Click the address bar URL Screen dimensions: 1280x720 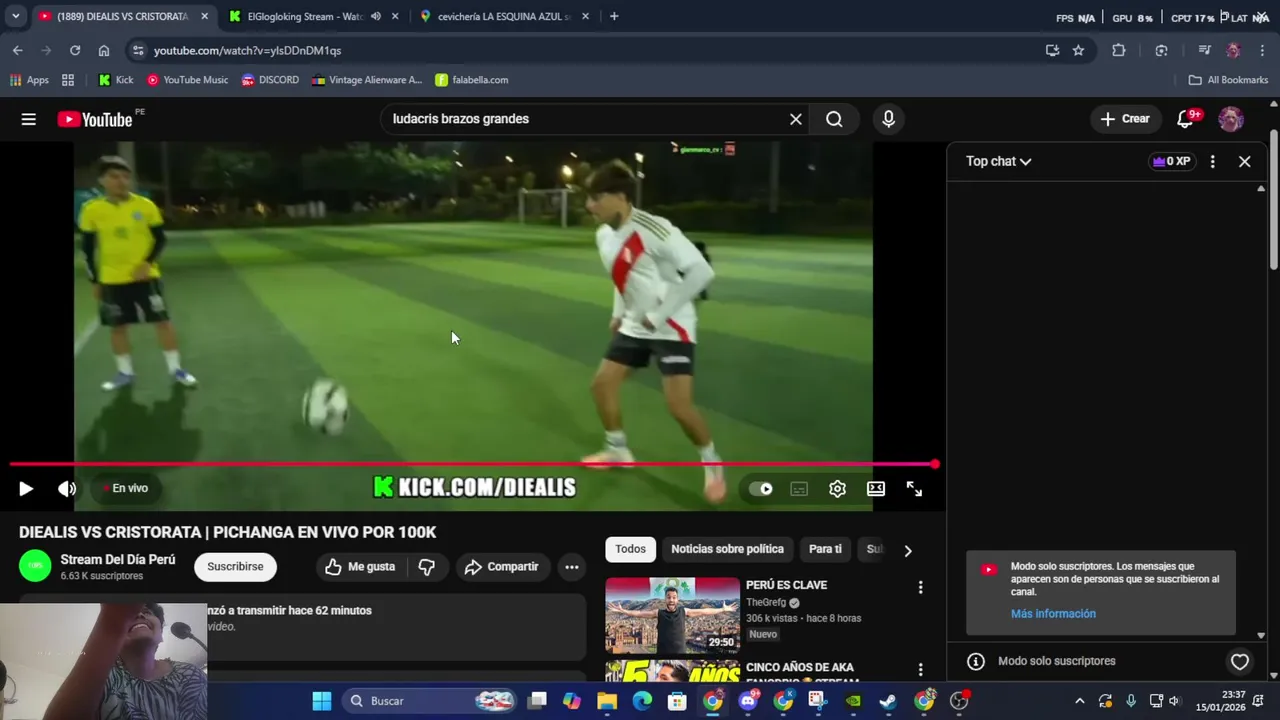(248, 50)
